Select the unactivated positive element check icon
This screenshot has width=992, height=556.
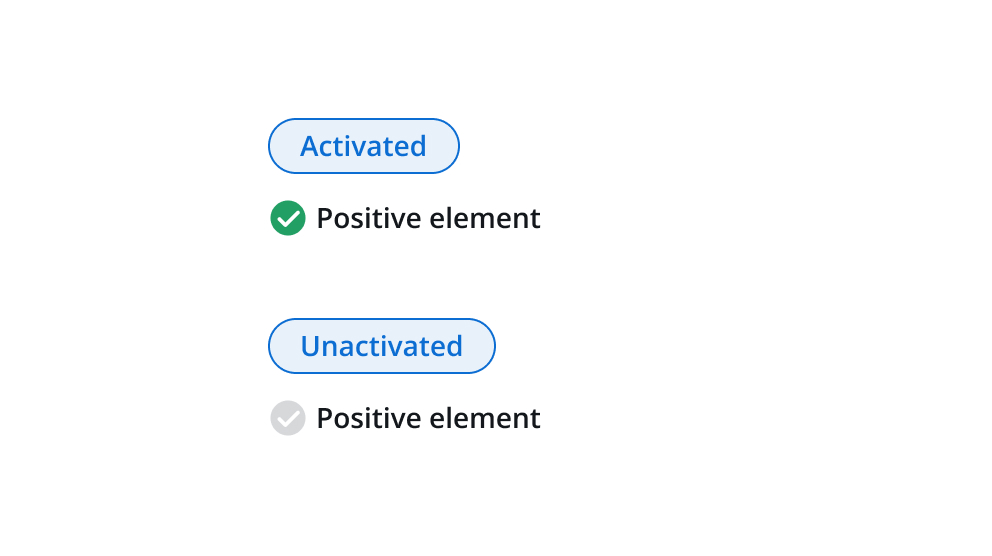coord(288,418)
